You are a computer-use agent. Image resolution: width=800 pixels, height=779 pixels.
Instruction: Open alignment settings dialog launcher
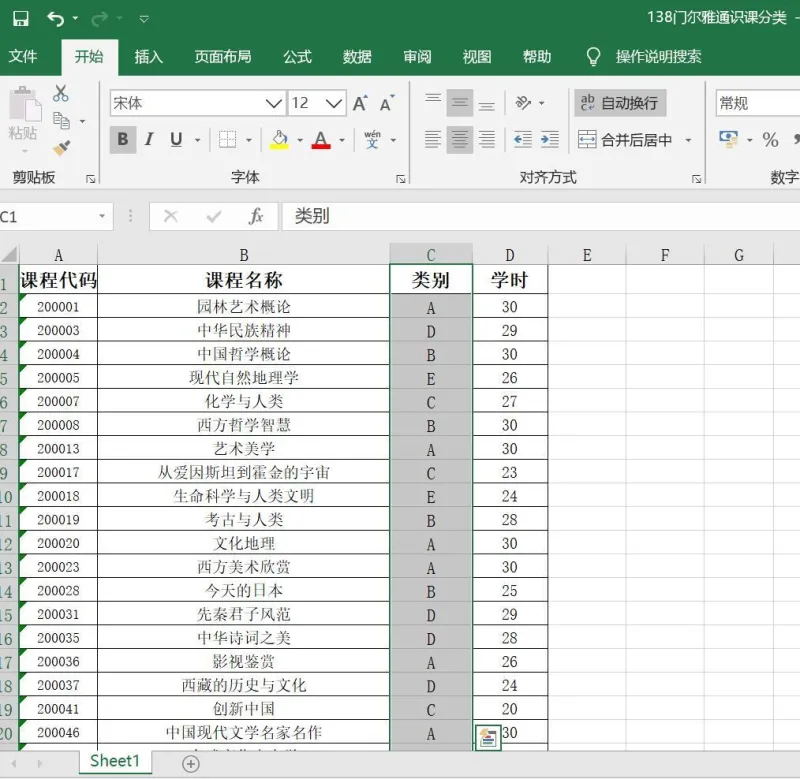click(x=696, y=179)
